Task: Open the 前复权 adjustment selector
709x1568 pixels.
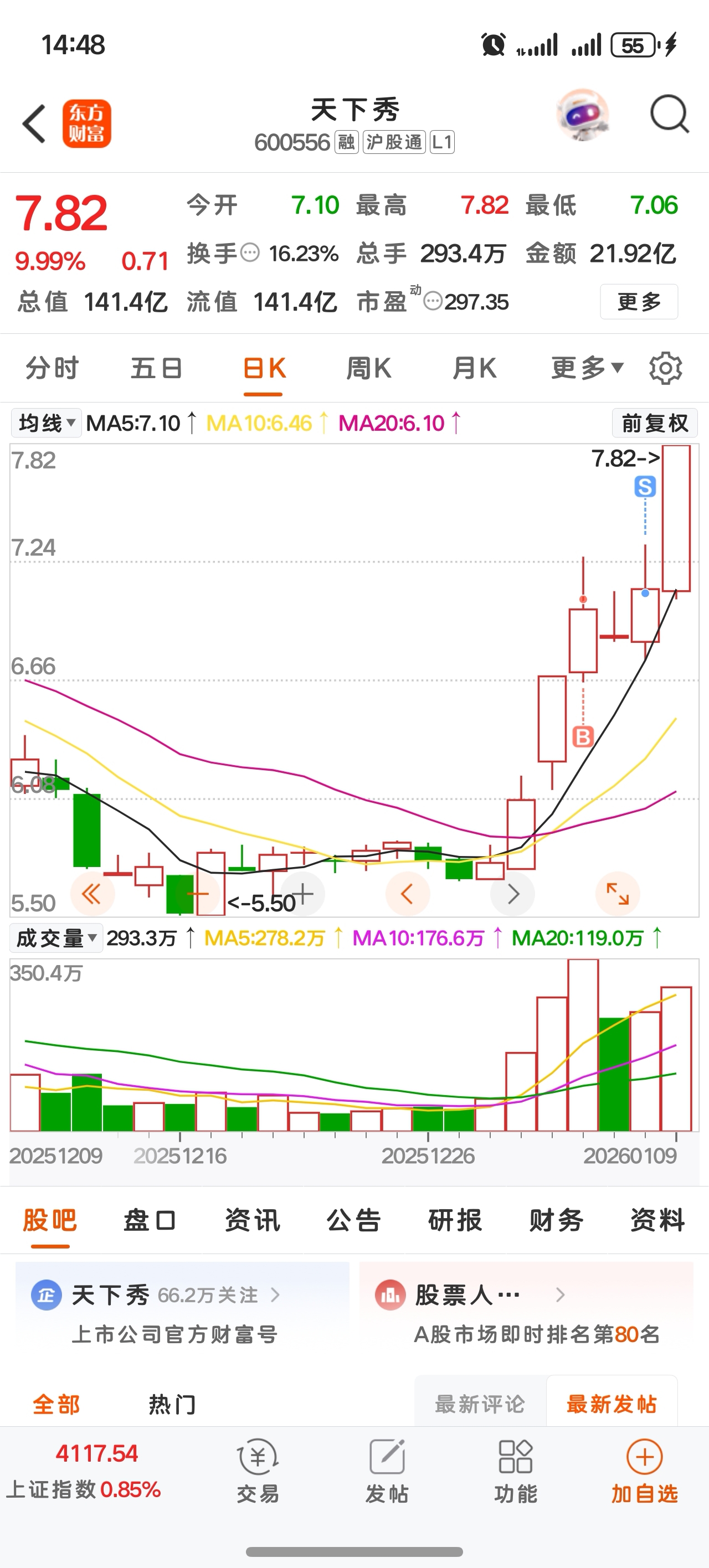Action: pyautogui.click(x=655, y=422)
